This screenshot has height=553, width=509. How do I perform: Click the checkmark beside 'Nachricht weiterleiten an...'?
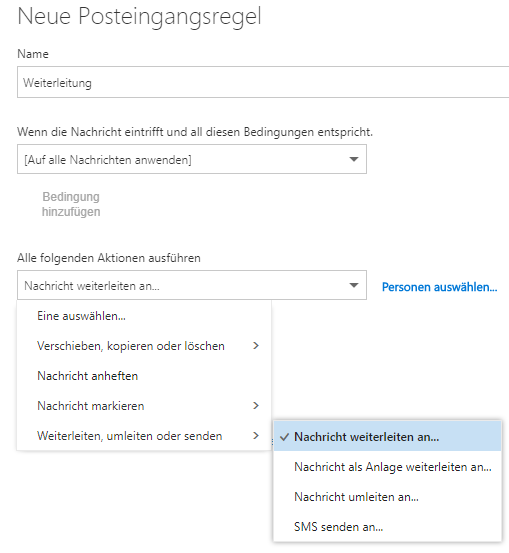coord(284,437)
